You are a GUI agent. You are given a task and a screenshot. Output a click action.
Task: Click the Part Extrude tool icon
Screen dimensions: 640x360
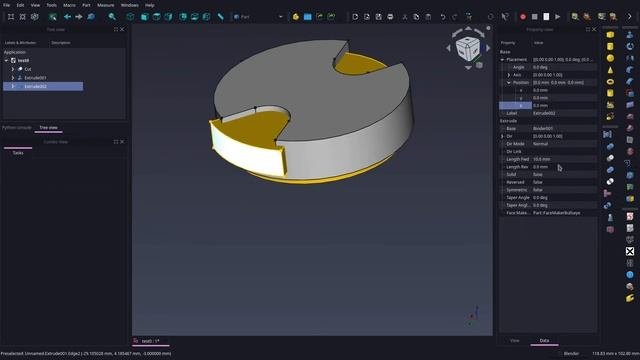point(630,35)
